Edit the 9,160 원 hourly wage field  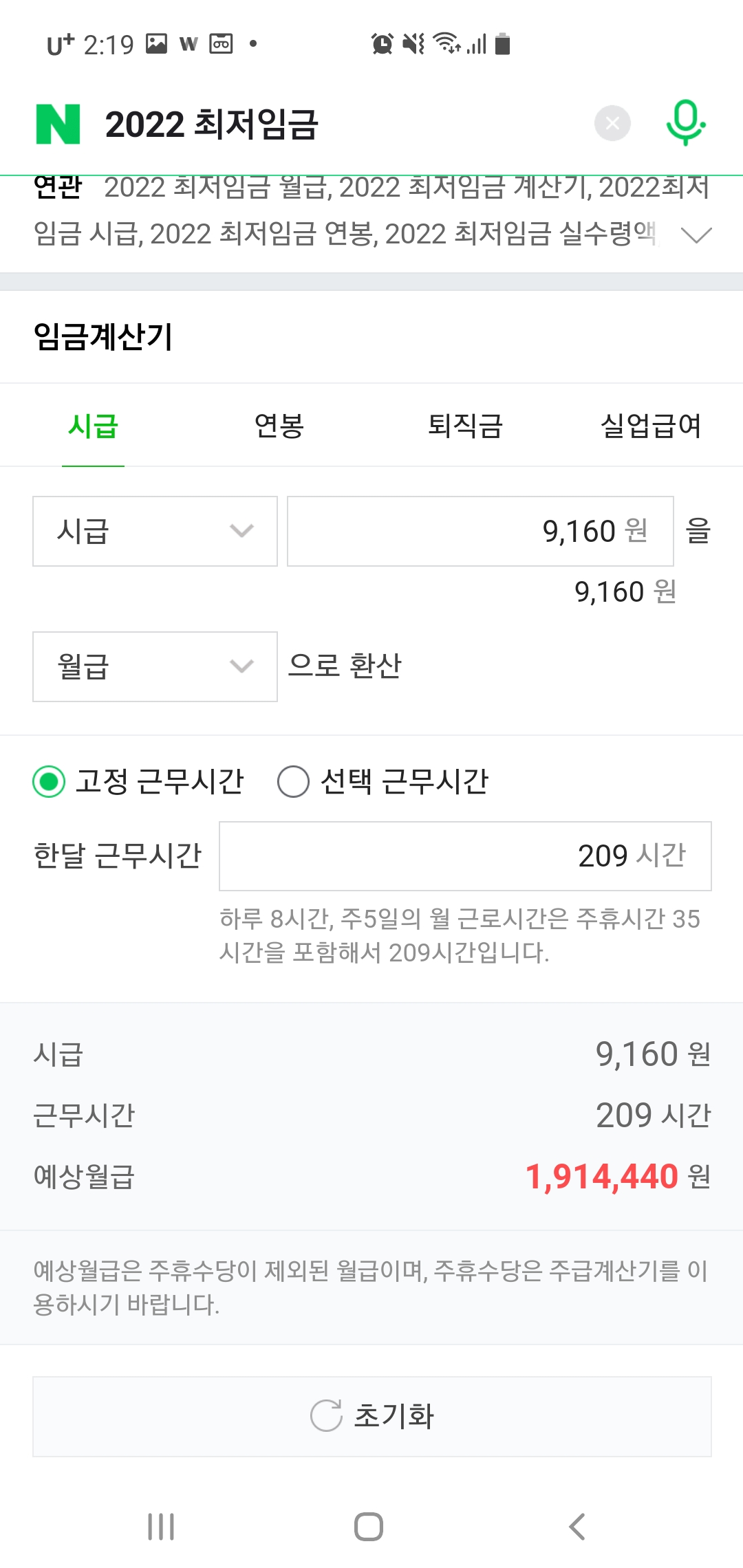pyautogui.click(x=480, y=531)
